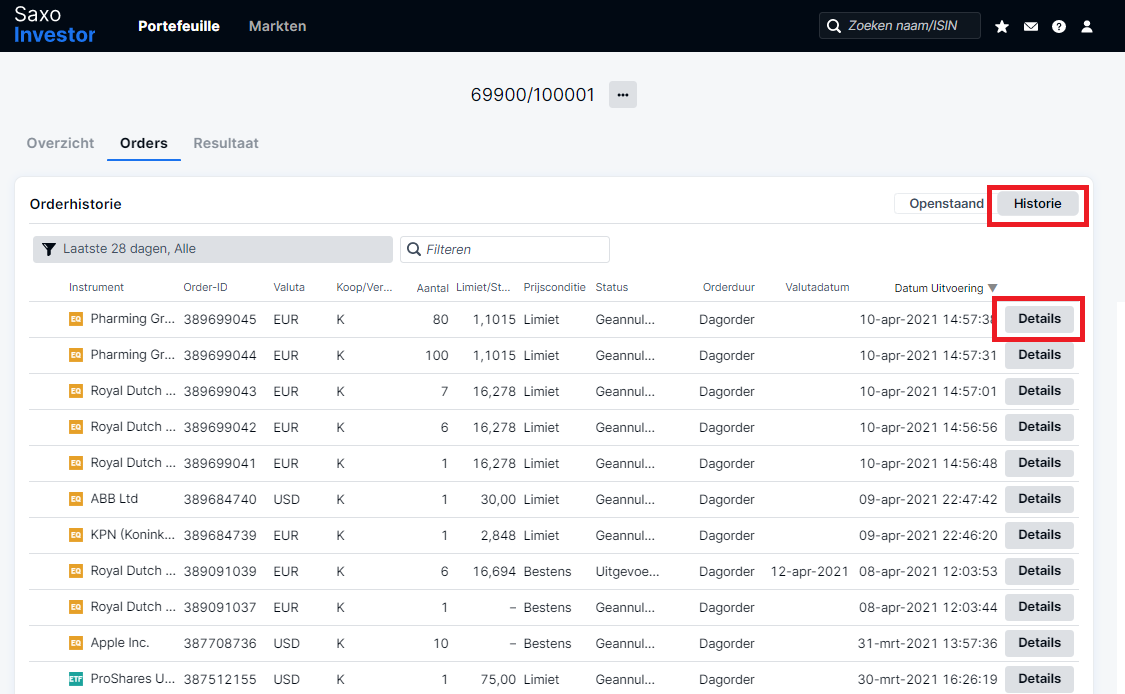This screenshot has width=1125, height=694.
Task: Click EQ icon of order 389091037
Action: coord(75,606)
